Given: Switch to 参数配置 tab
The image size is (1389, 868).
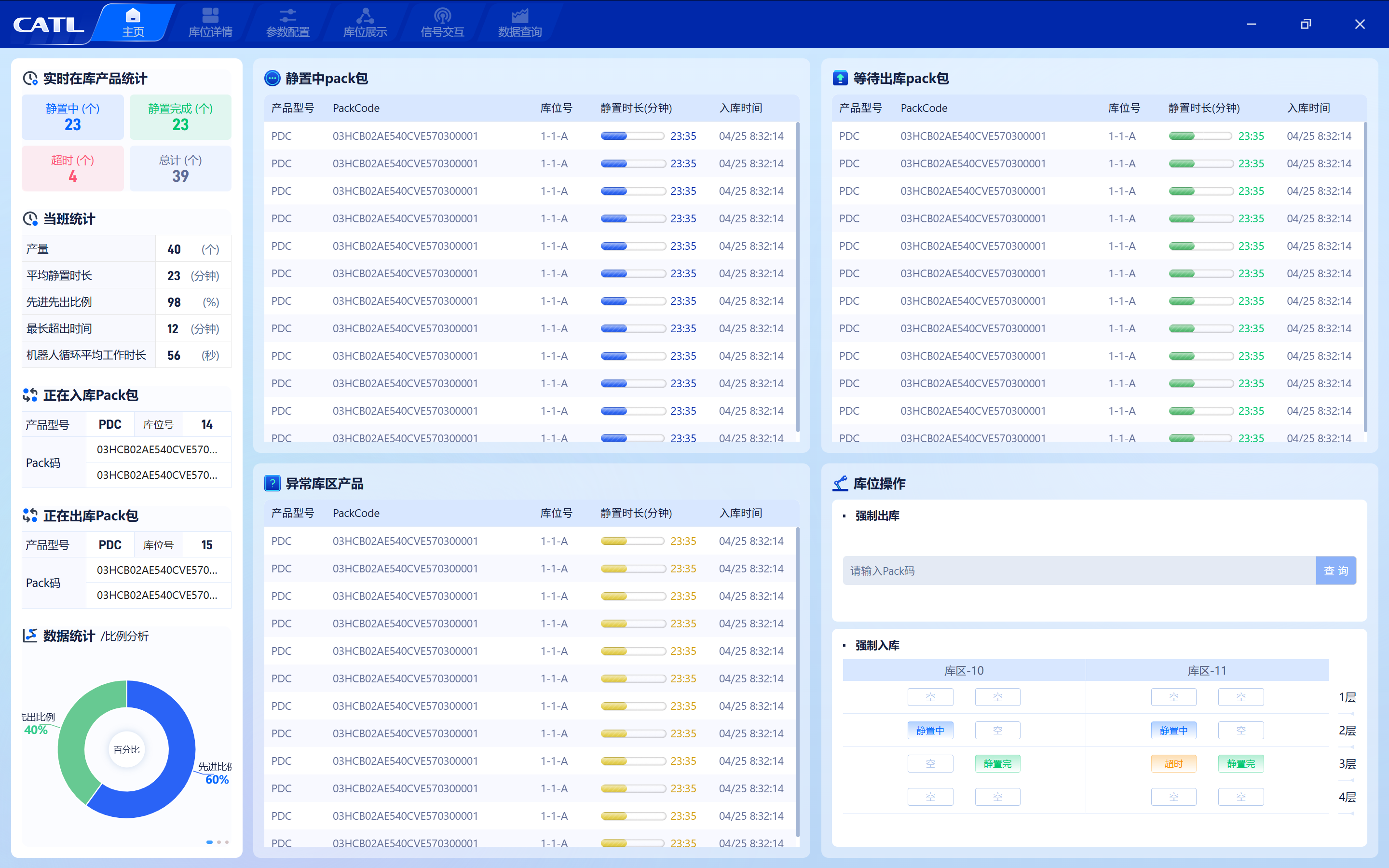Looking at the screenshot, I should click(287, 24).
